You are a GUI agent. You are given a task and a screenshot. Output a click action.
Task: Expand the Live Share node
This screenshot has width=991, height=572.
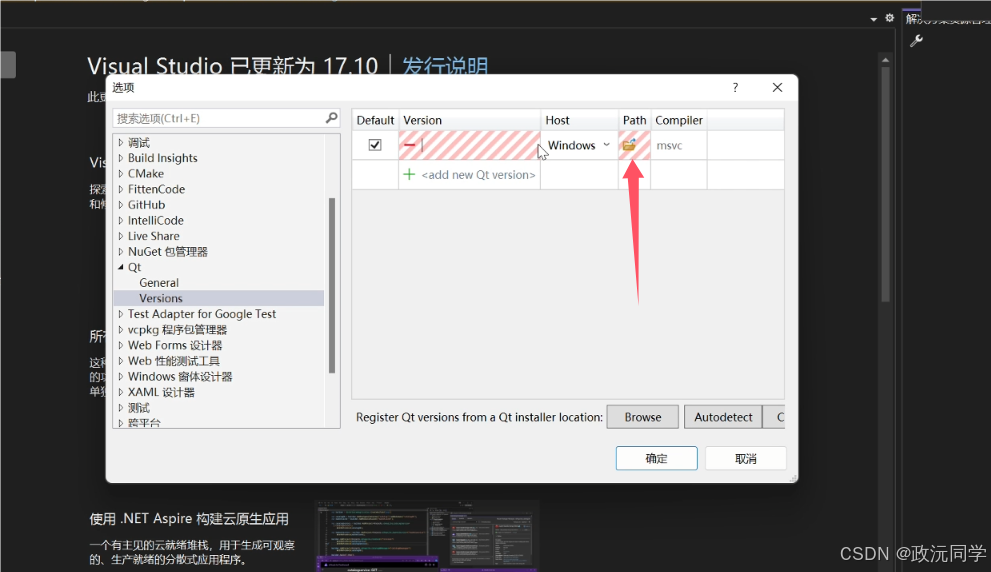(x=121, y=236)
